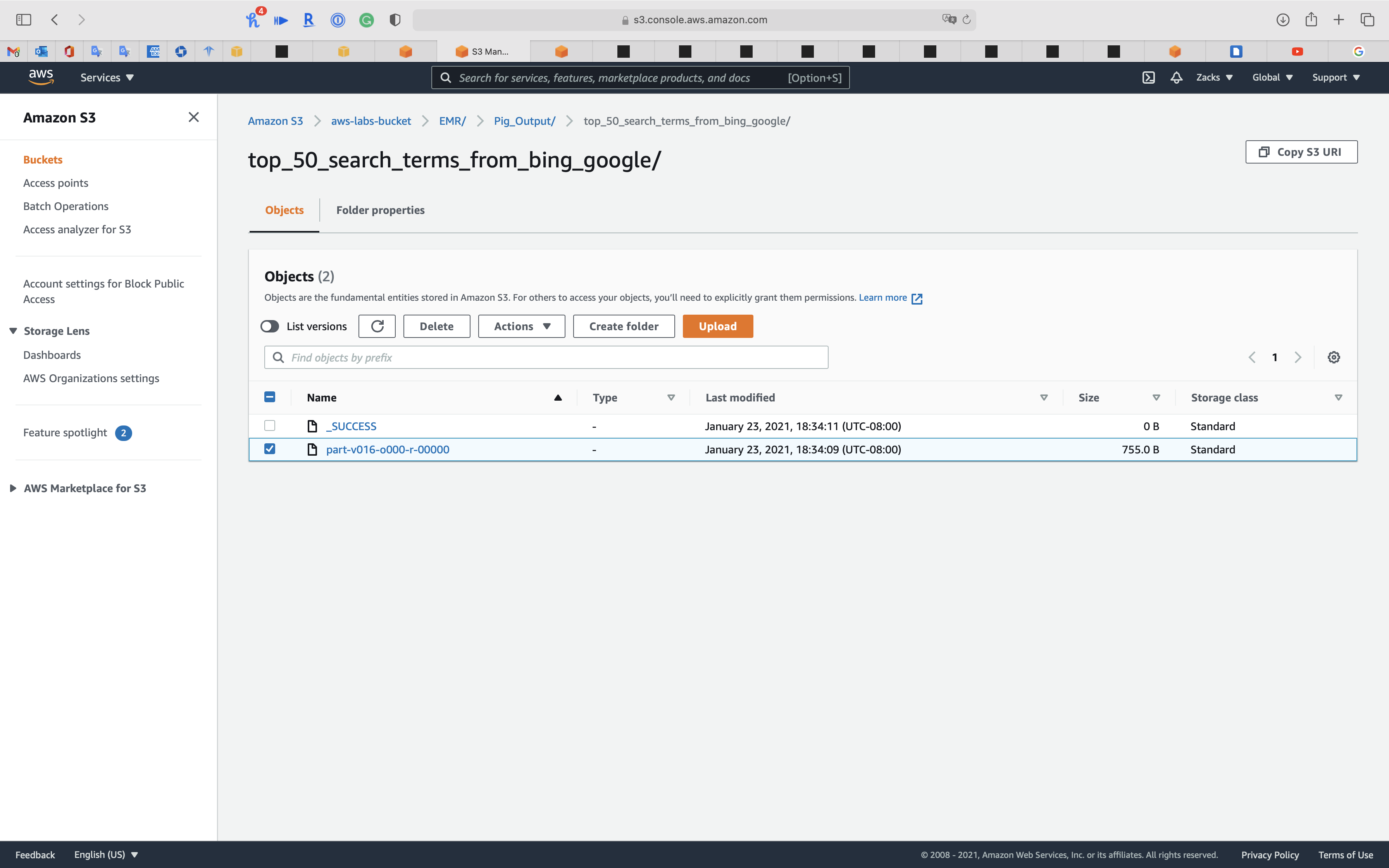This screenshot has height=868, width=1389.
Task: Click the notifications bell icon
Action: click(x=1176, y=77)
